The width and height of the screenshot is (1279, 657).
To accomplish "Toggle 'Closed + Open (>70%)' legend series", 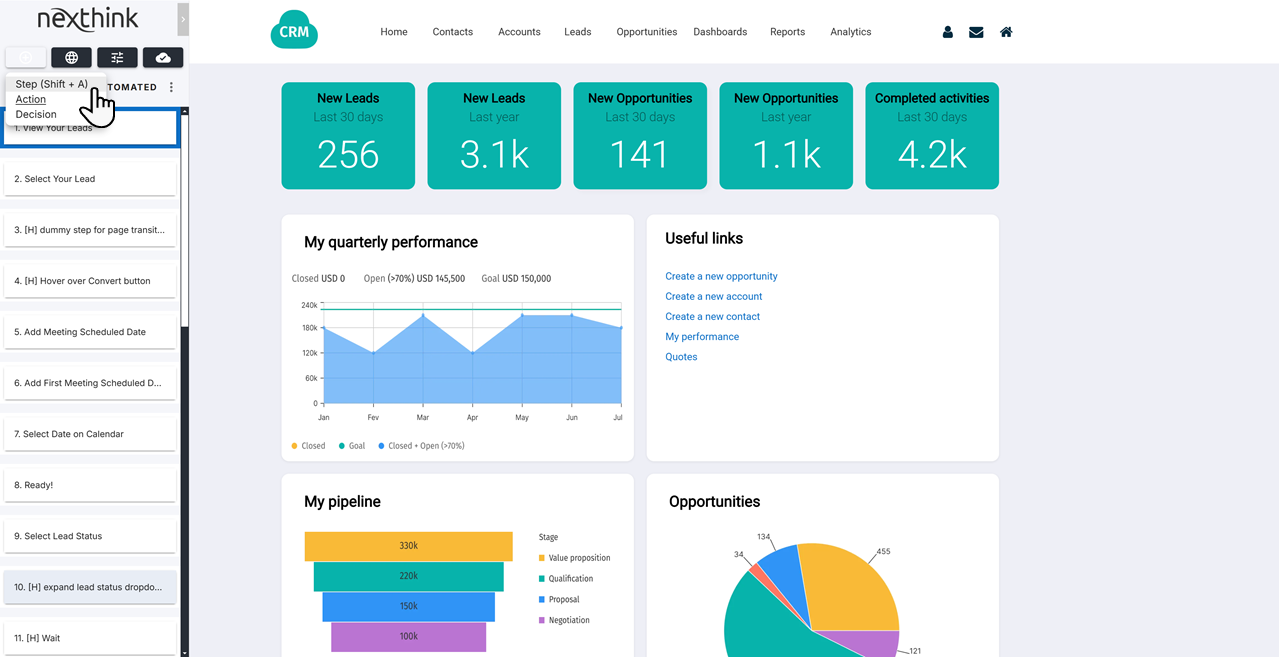I will point(421,446).
